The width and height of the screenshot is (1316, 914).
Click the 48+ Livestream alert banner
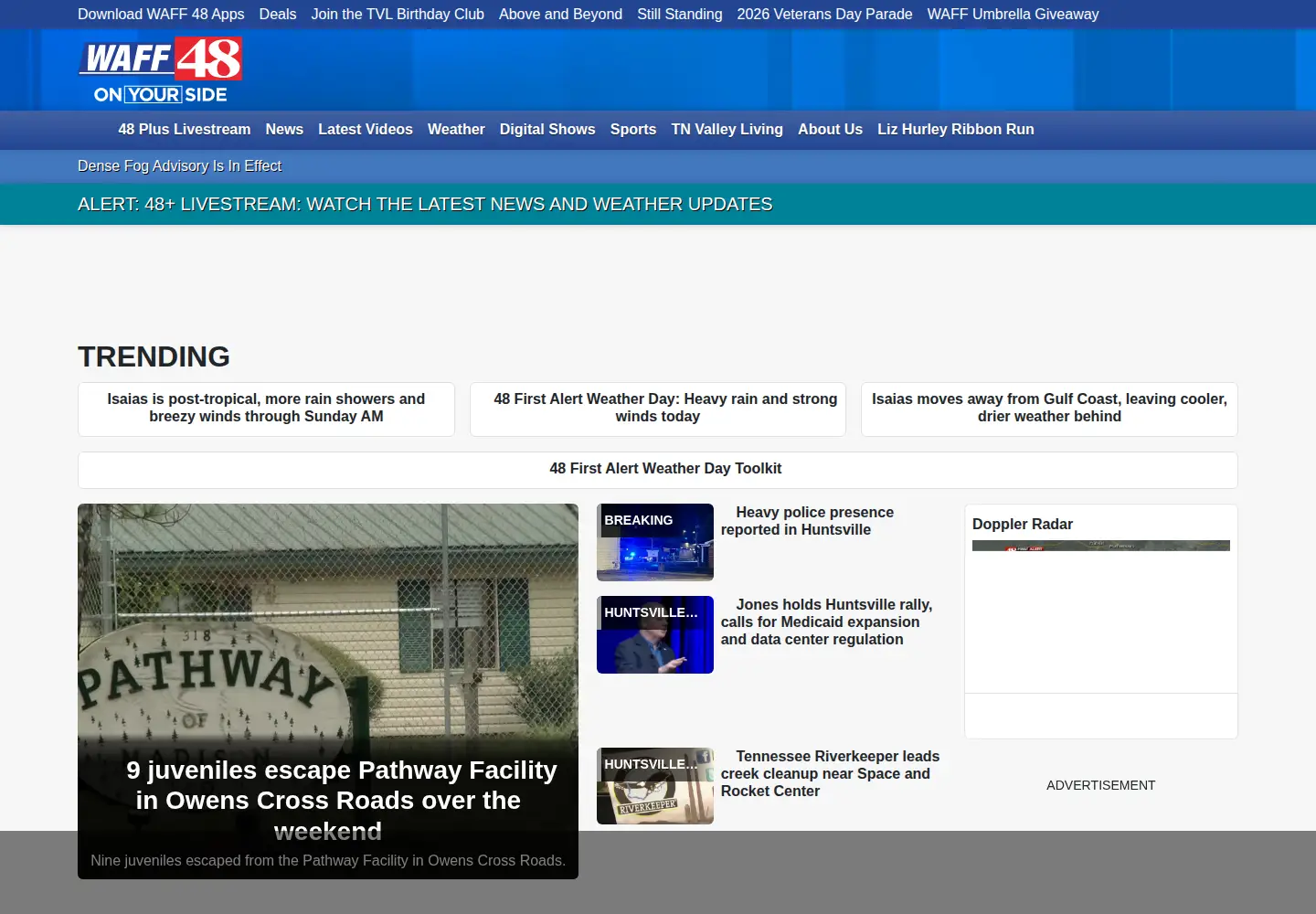point(425,205)
